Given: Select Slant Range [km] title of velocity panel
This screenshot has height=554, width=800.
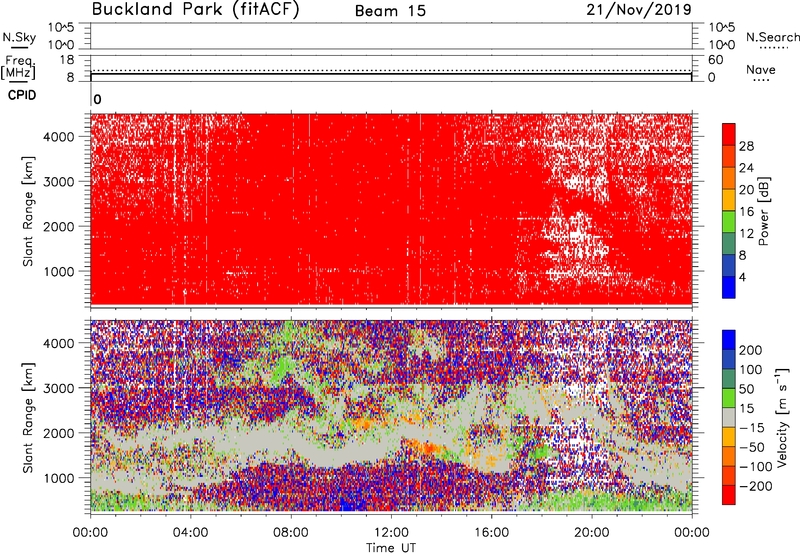Looking at the screenshot, I should (x=28, y=418).
